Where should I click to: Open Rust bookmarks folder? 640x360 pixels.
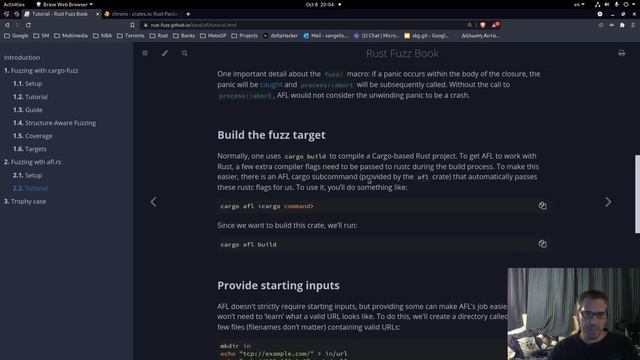tap(159, 36)
